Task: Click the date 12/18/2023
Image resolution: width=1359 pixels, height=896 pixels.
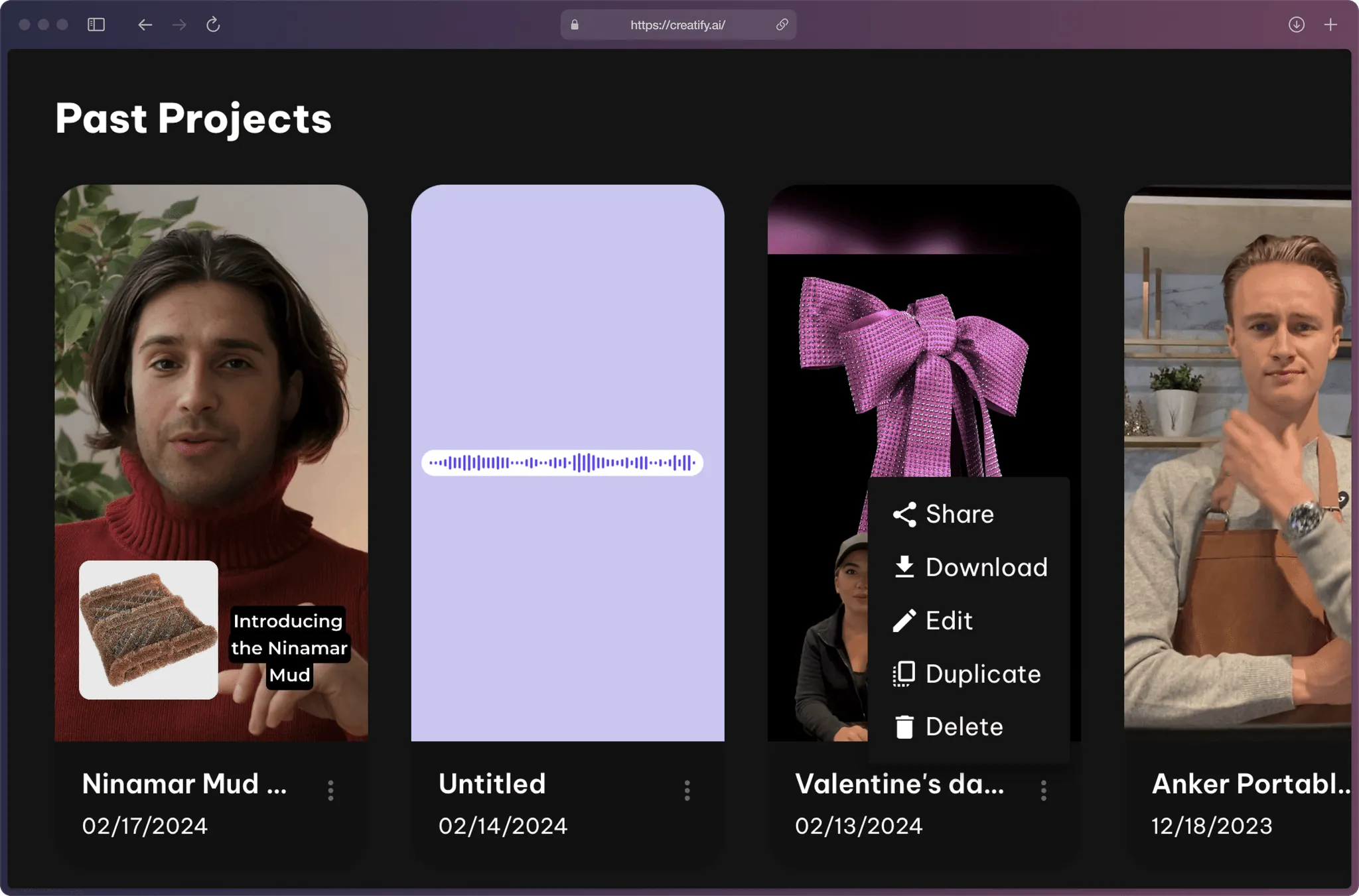Action: pyautogui.click(x=1212, y=826)
